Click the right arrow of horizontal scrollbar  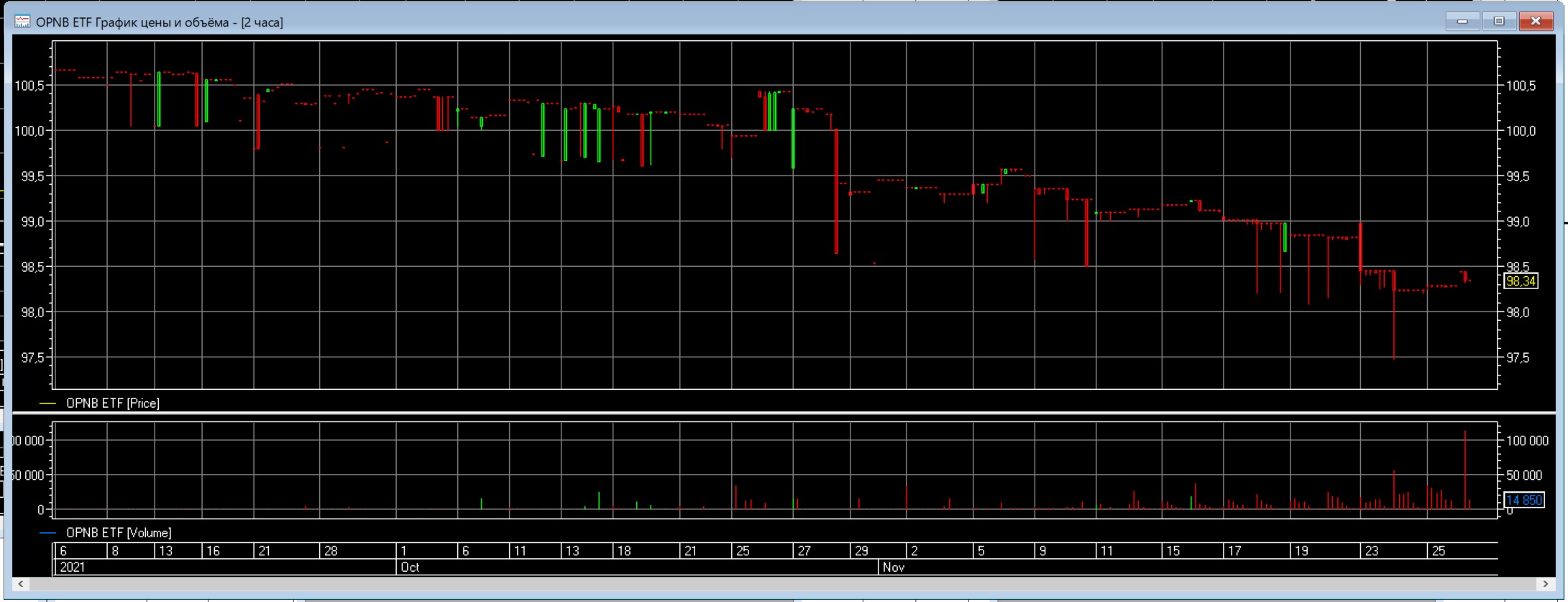(1545, 584)
